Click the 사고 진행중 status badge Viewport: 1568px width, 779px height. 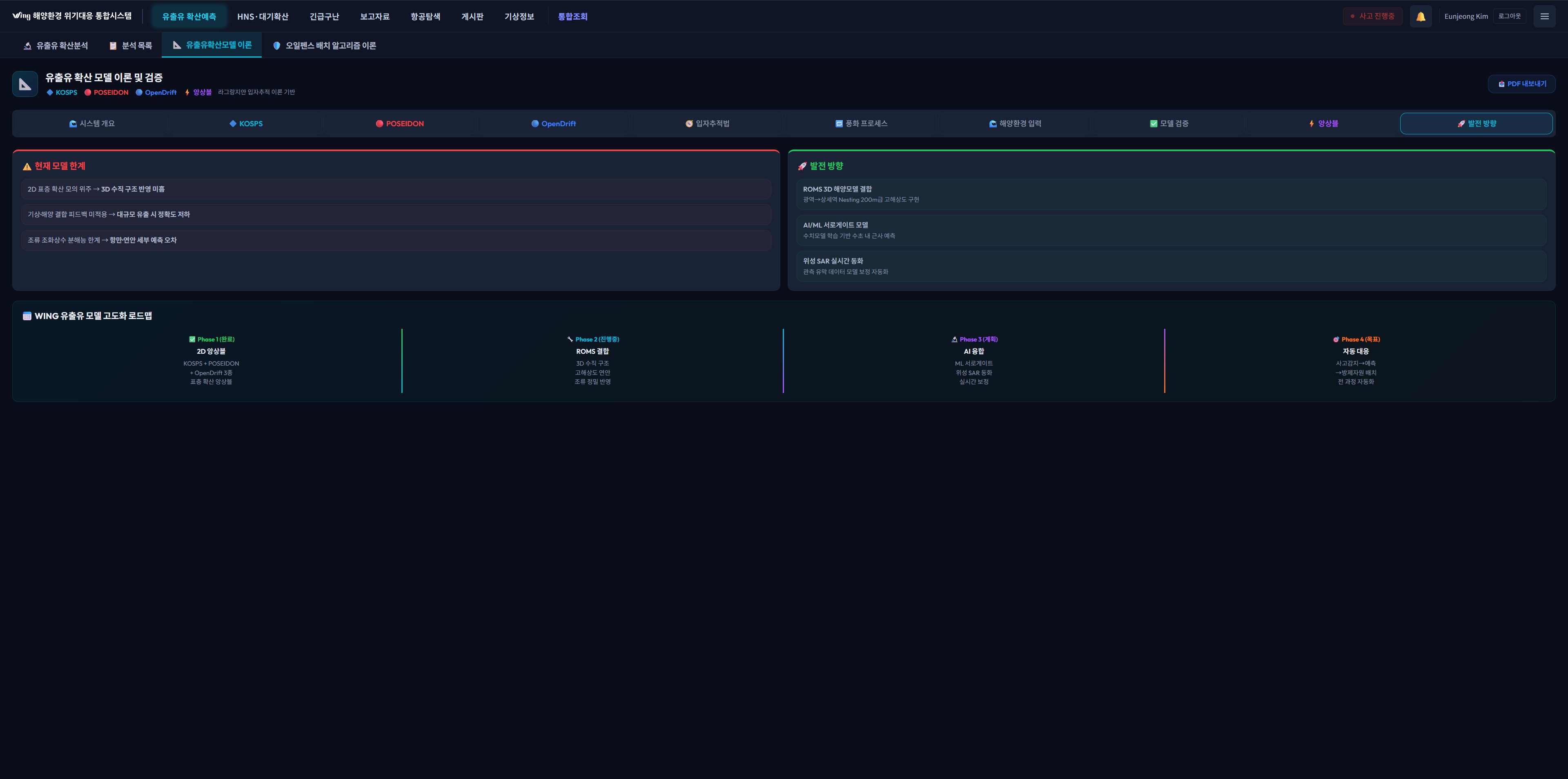(1372, 16)
